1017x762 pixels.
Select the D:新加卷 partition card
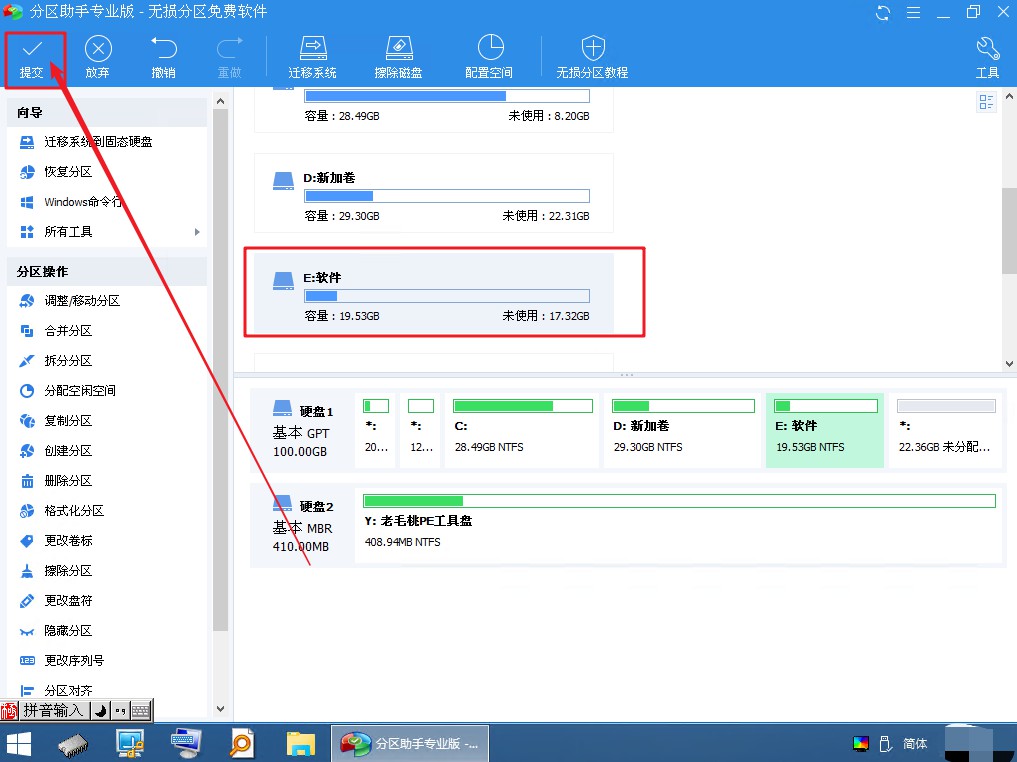point(434,193)
